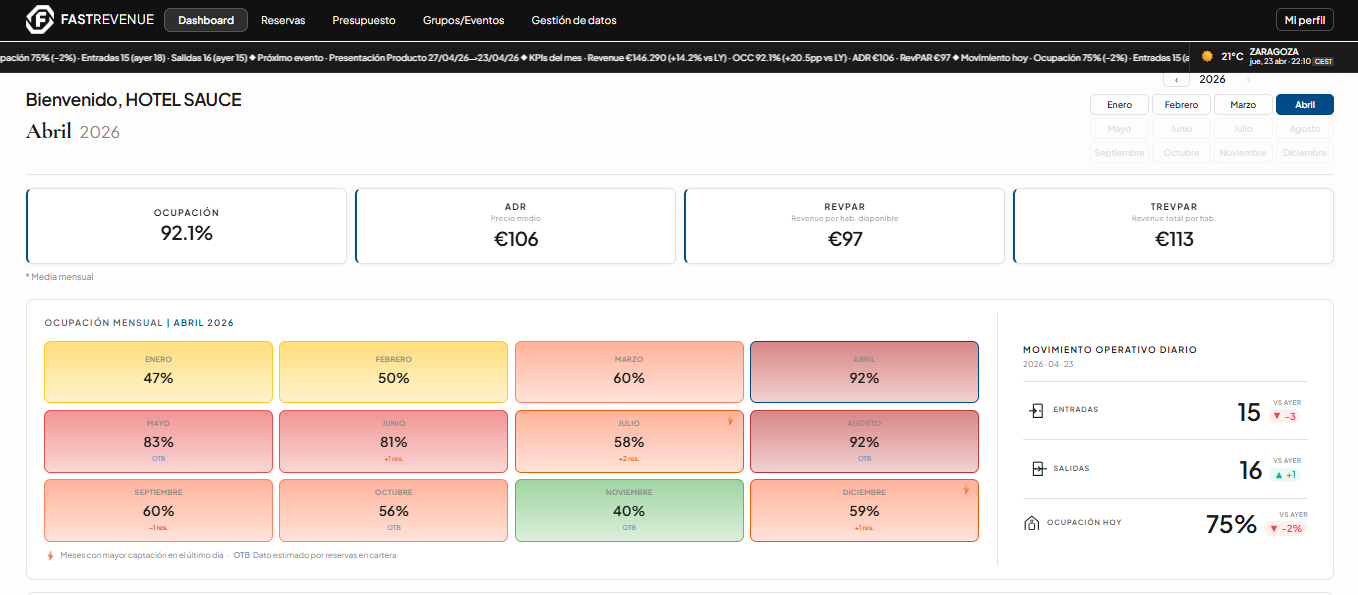Click the sun weather icon
Viewport: 1358px width, 595px height.
click(1207, 57)
